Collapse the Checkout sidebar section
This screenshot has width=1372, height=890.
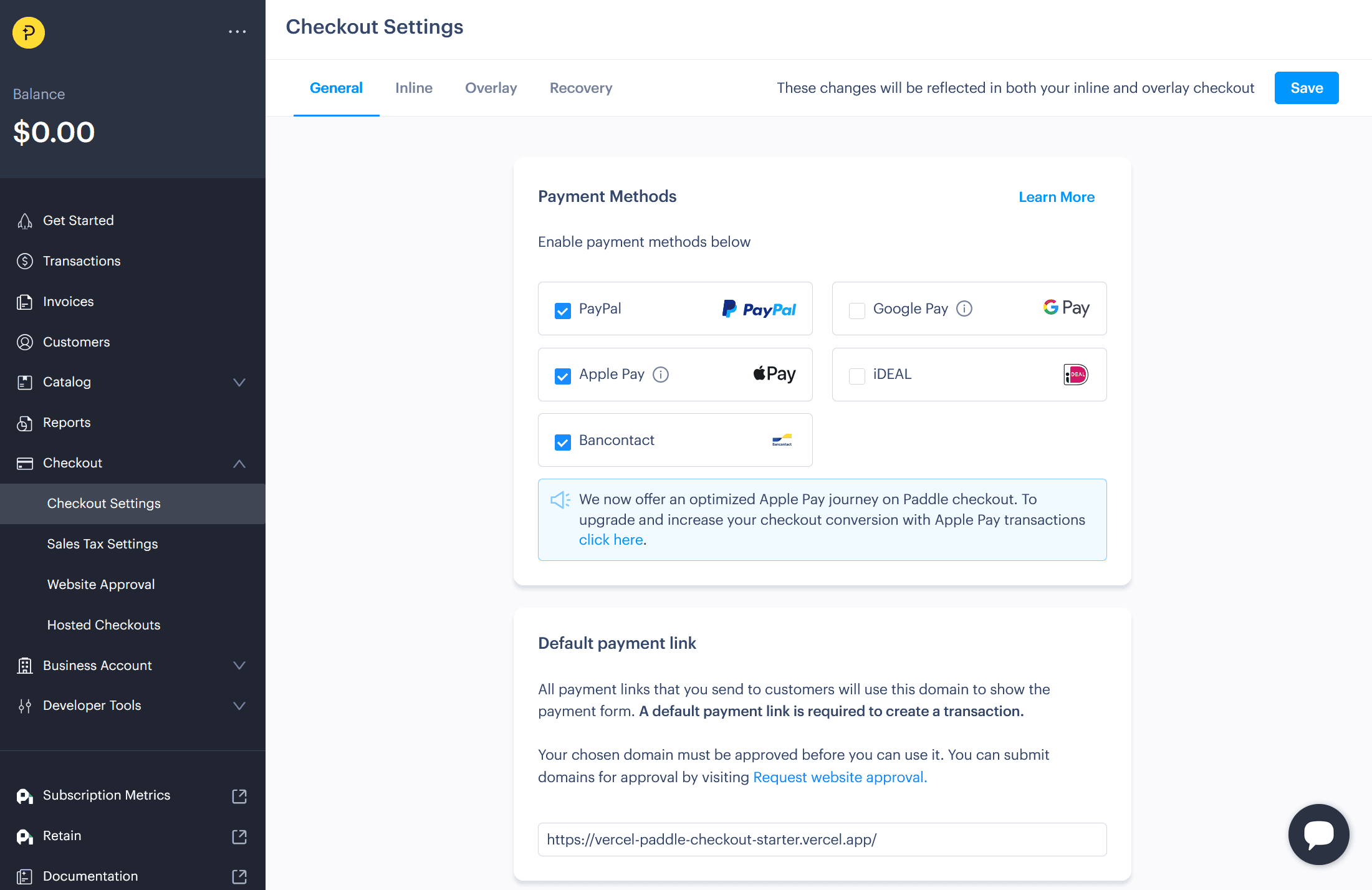point(239,463)
